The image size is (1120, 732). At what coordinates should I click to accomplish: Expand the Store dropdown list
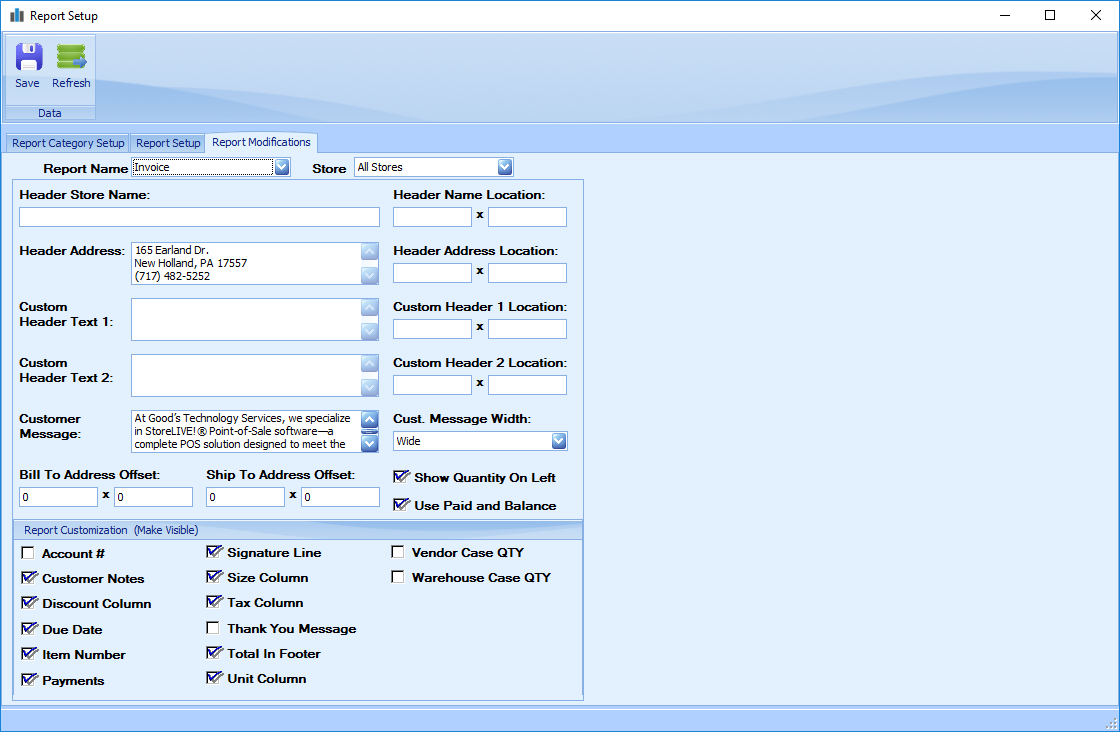[x=505, y=167]
